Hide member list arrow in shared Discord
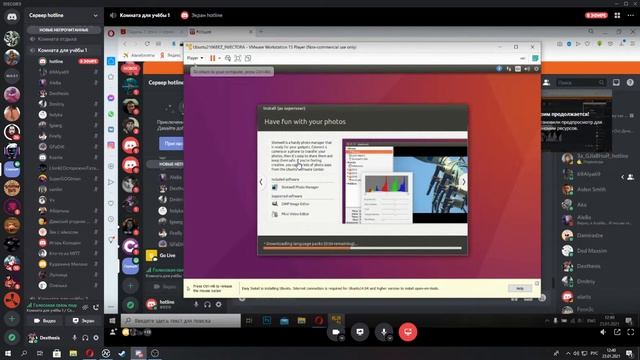 [622, 177]
